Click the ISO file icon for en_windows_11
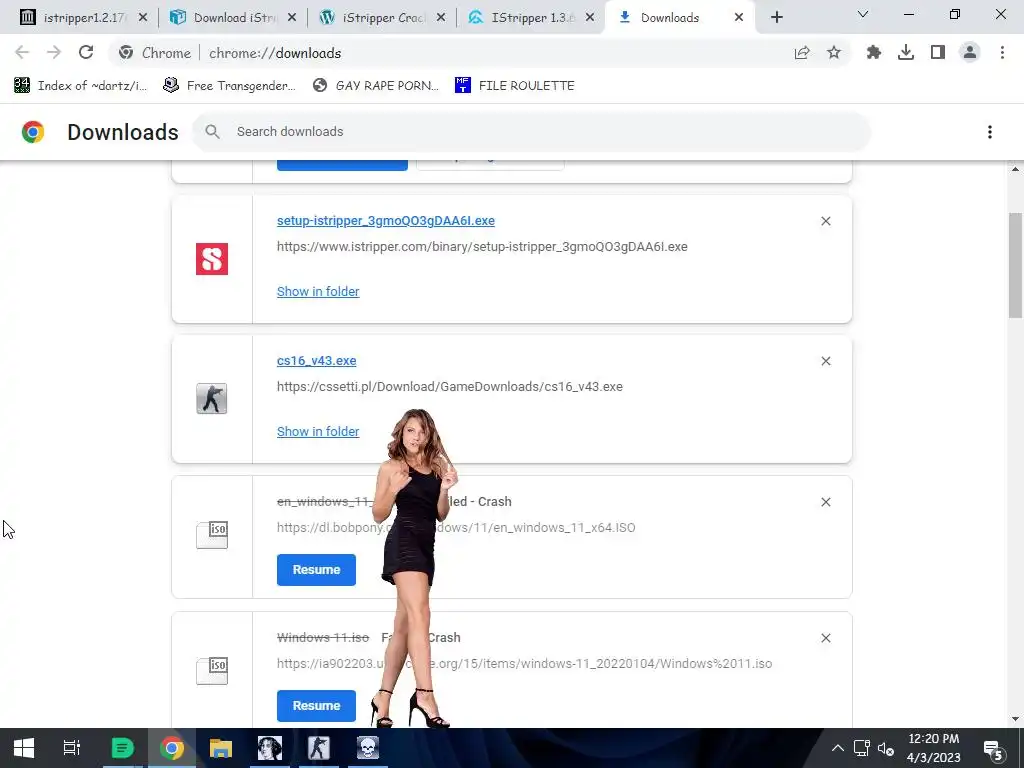Image resolution: width=1024 pixels, height=768 pixels. tap(212, 534)
